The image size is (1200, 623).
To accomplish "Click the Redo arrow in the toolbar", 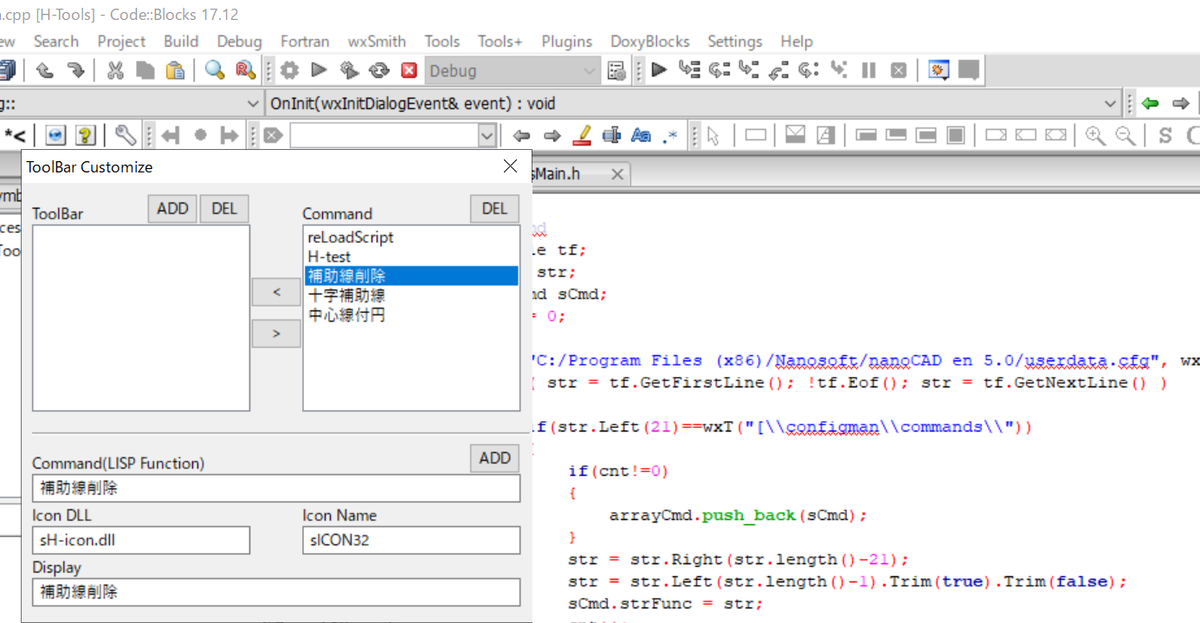I will click(75, 70).
